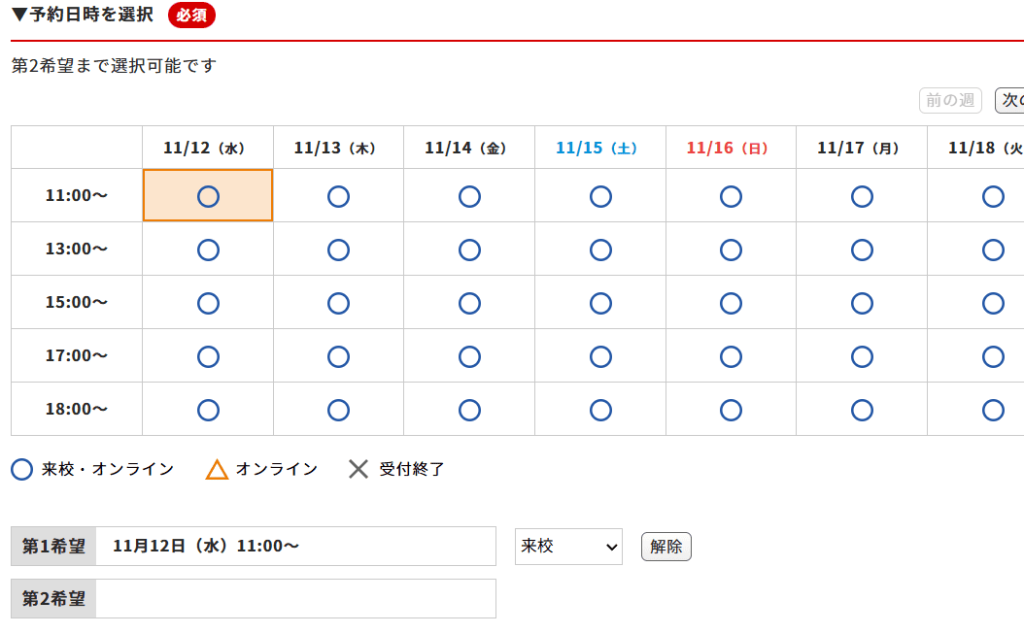Image resolution: width=1024 pixels, height=634 pixels.
Task: Pick the 11/13 (木) 18:00 slot circle
Action: (338, 410)
